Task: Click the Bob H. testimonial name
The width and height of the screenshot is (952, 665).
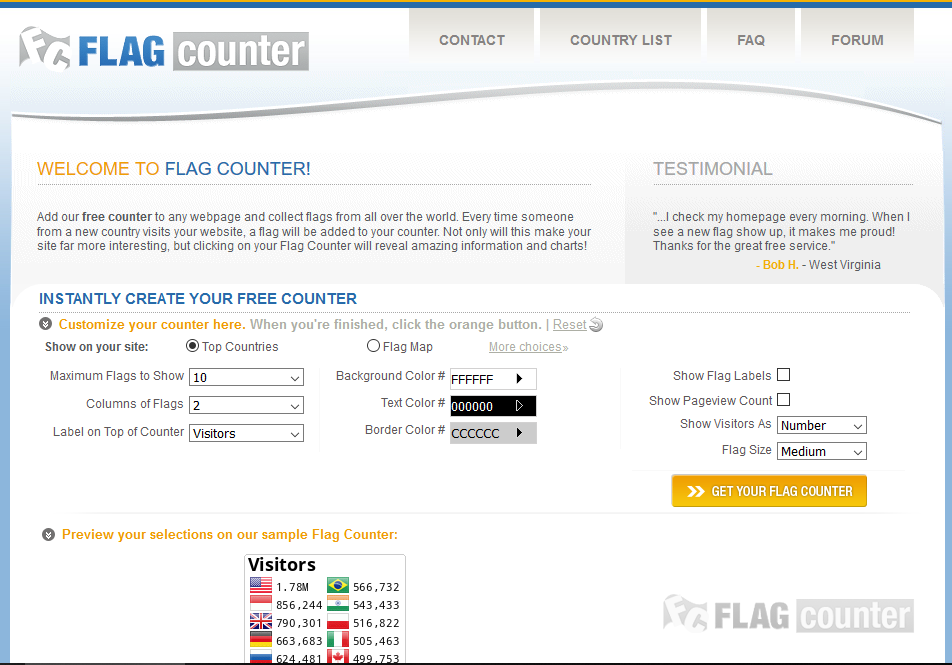Action: (x=780, y=265)
